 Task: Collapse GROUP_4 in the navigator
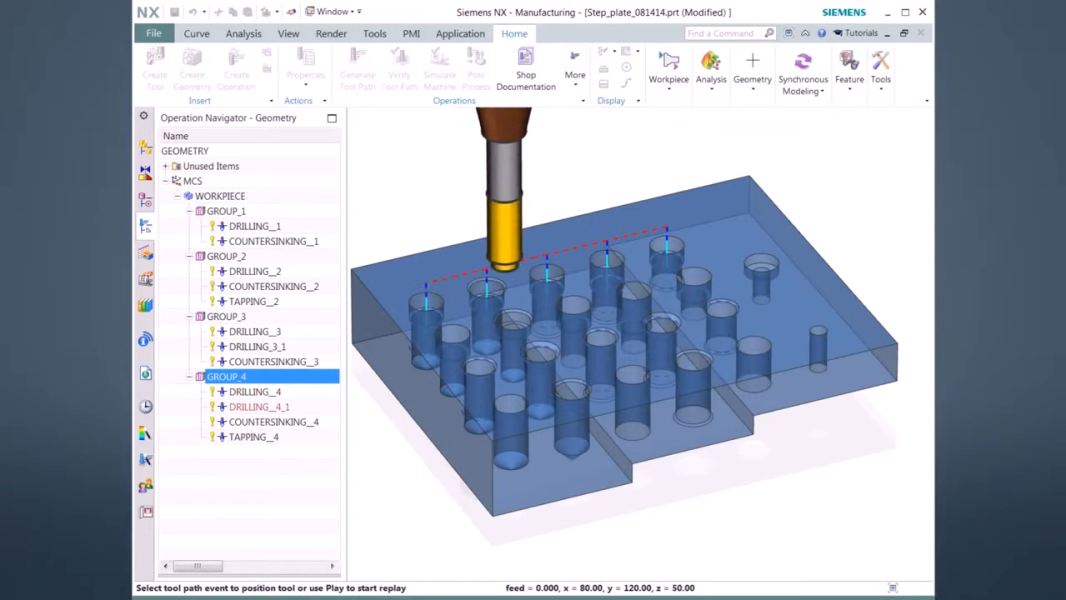coord(190,376)
